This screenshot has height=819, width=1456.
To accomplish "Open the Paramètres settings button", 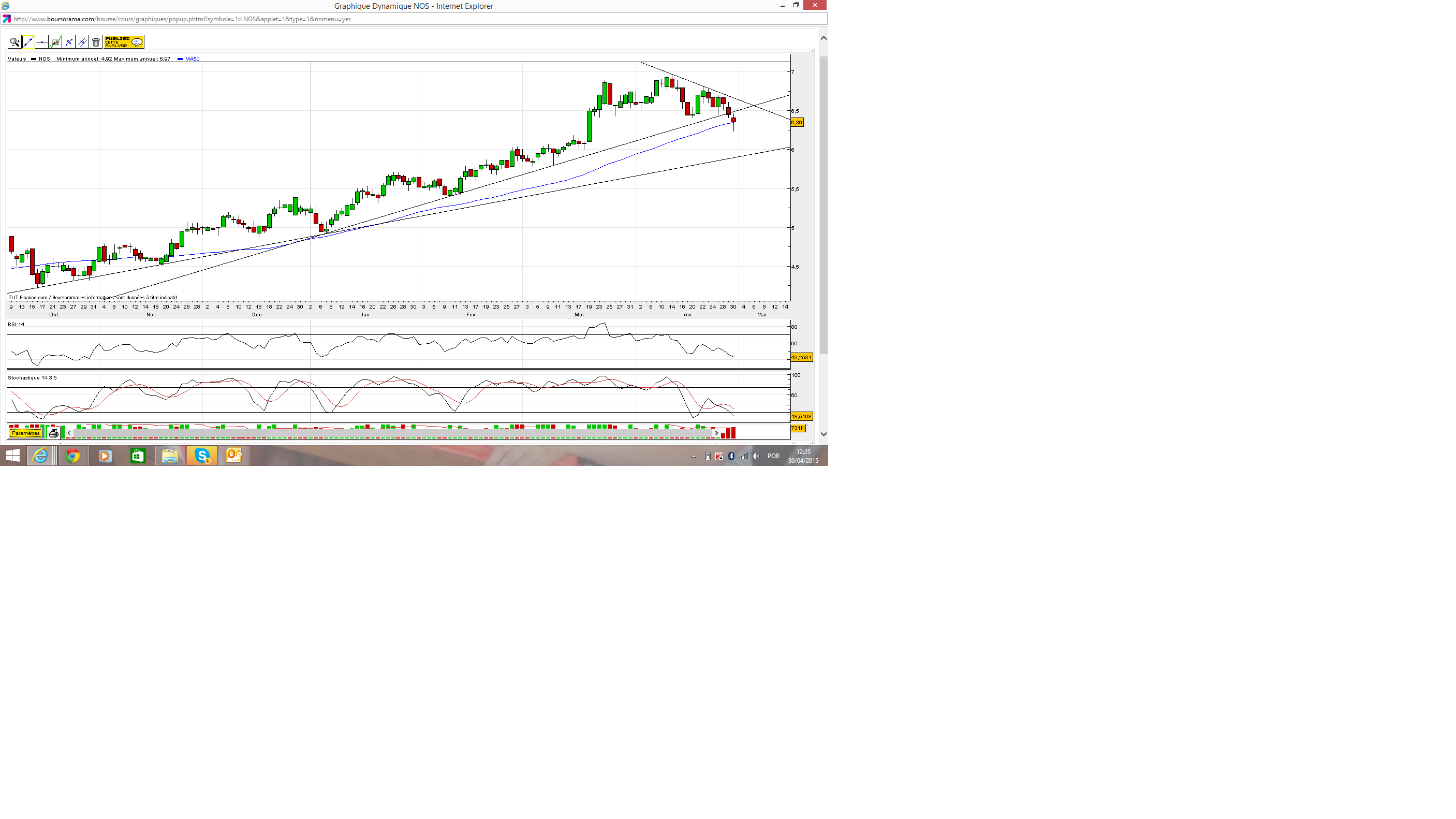I will (x=25, y=433).
